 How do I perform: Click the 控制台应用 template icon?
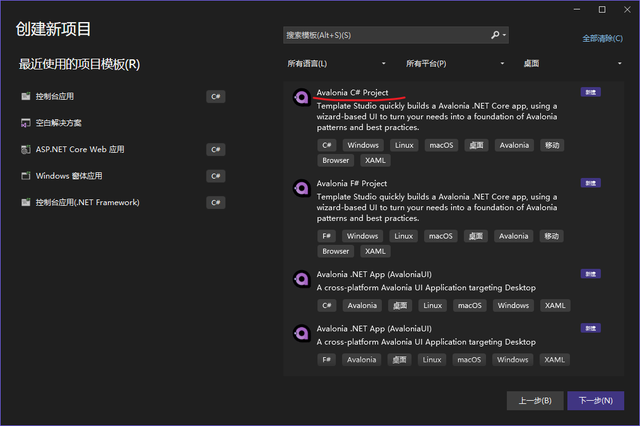(x=26, y=96)
